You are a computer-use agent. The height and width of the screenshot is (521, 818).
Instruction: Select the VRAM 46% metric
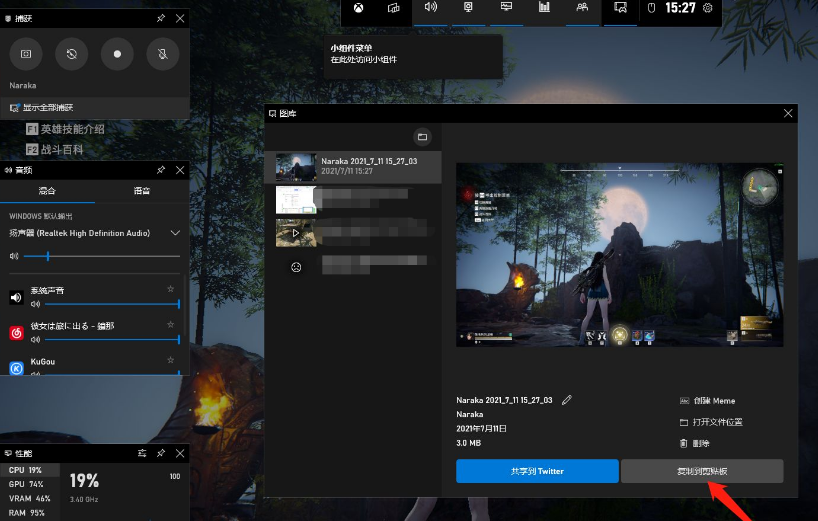[x=30, y=499]
